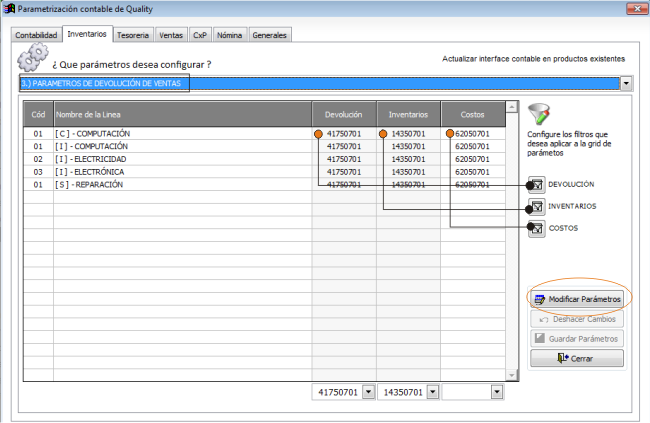
Task: Switch to the Inventarios tab
Action: pos(87,34)
